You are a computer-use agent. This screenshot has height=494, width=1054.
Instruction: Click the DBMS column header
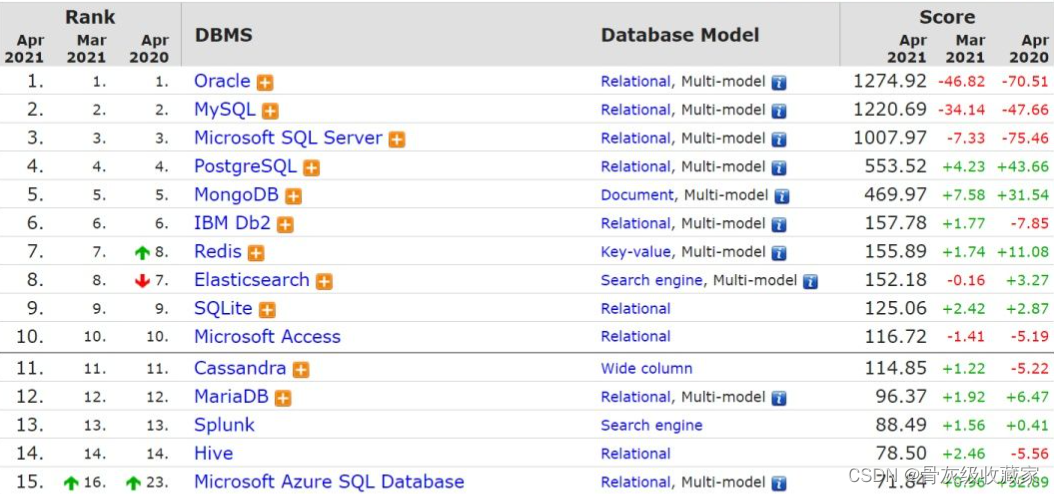pos(224,34)
